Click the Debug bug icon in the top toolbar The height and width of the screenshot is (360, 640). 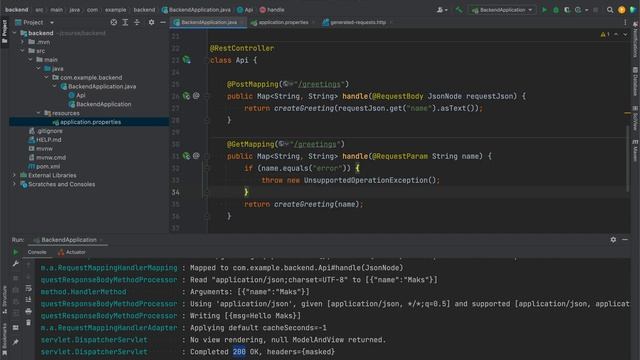click(556, 10)
